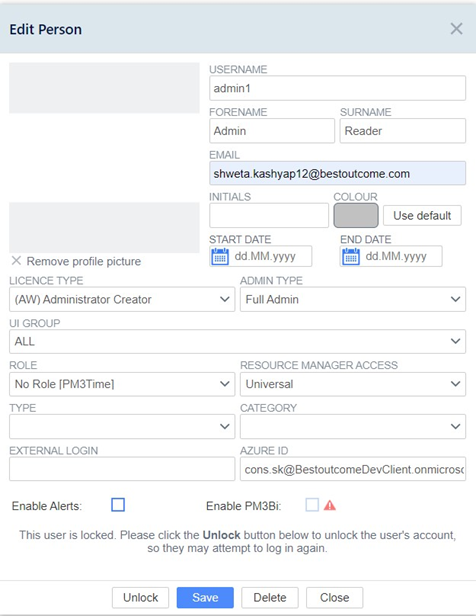Open the Resource Manager Access dropdown
The image size is (476, 616).
353,384
